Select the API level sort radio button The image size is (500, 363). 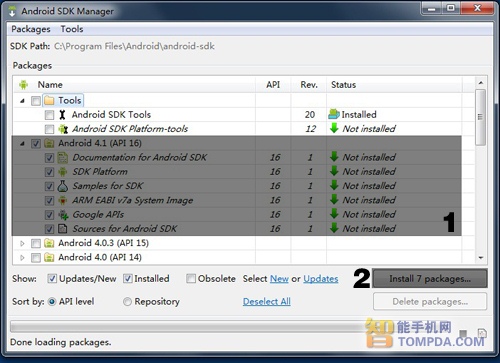click(52, 302)
